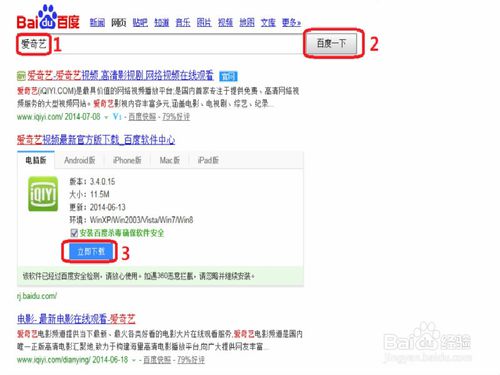
Task: Click version text 3.4.0.15
Action: pyautogui.click(x=102, y=182)
